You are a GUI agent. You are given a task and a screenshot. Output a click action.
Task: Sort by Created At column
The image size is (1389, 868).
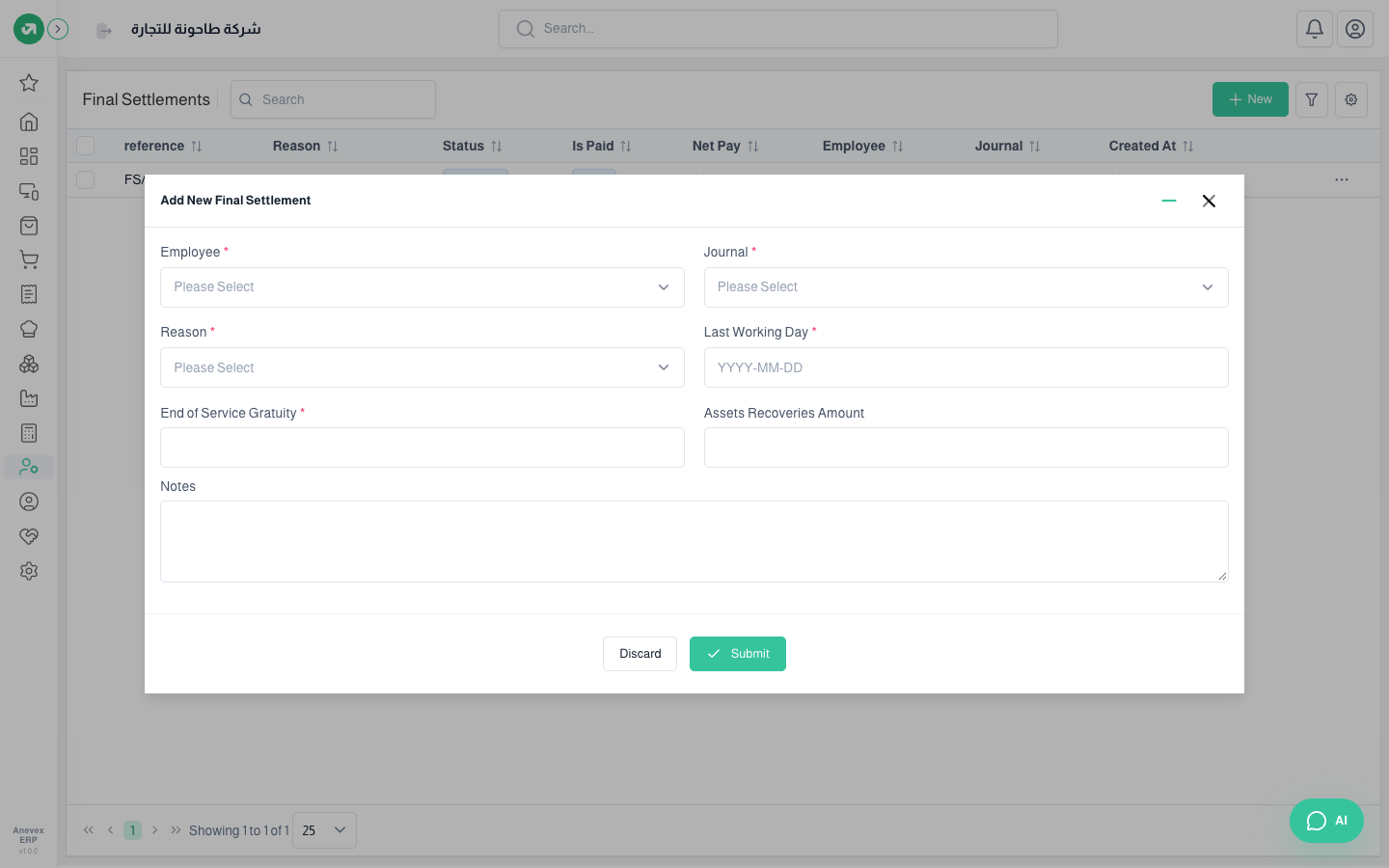[1151, 146]
